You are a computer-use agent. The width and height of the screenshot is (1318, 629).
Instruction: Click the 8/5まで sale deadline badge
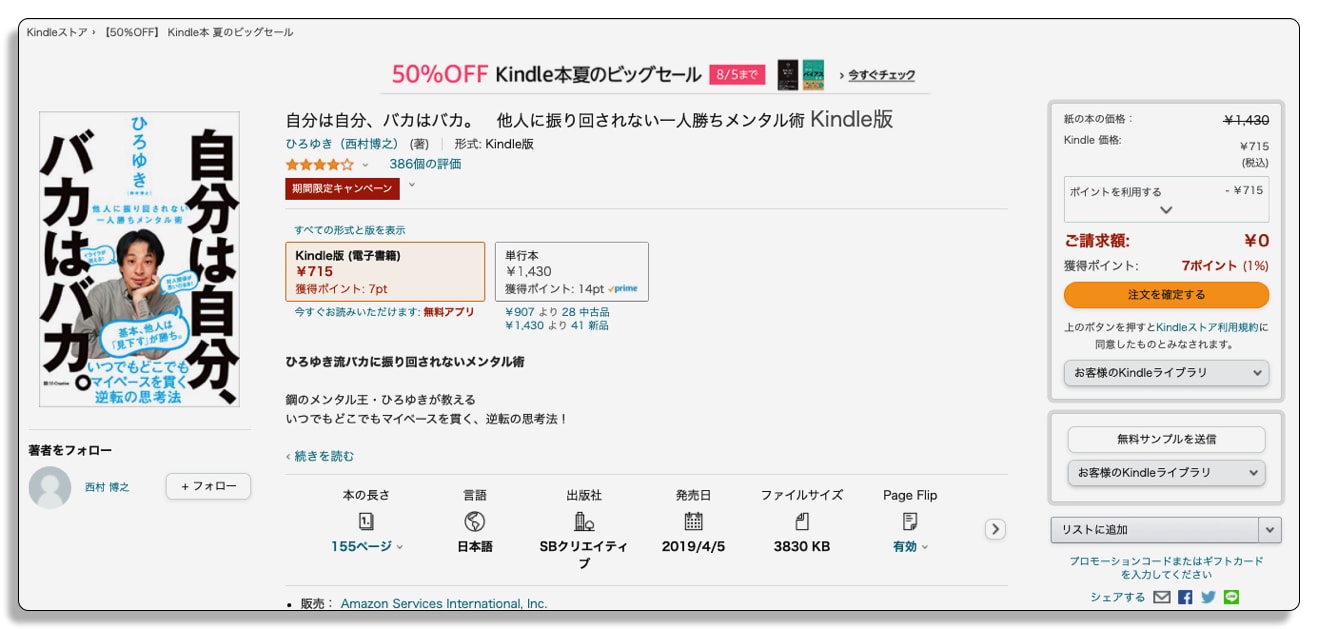pyautogui.click(x=738, y=75)
